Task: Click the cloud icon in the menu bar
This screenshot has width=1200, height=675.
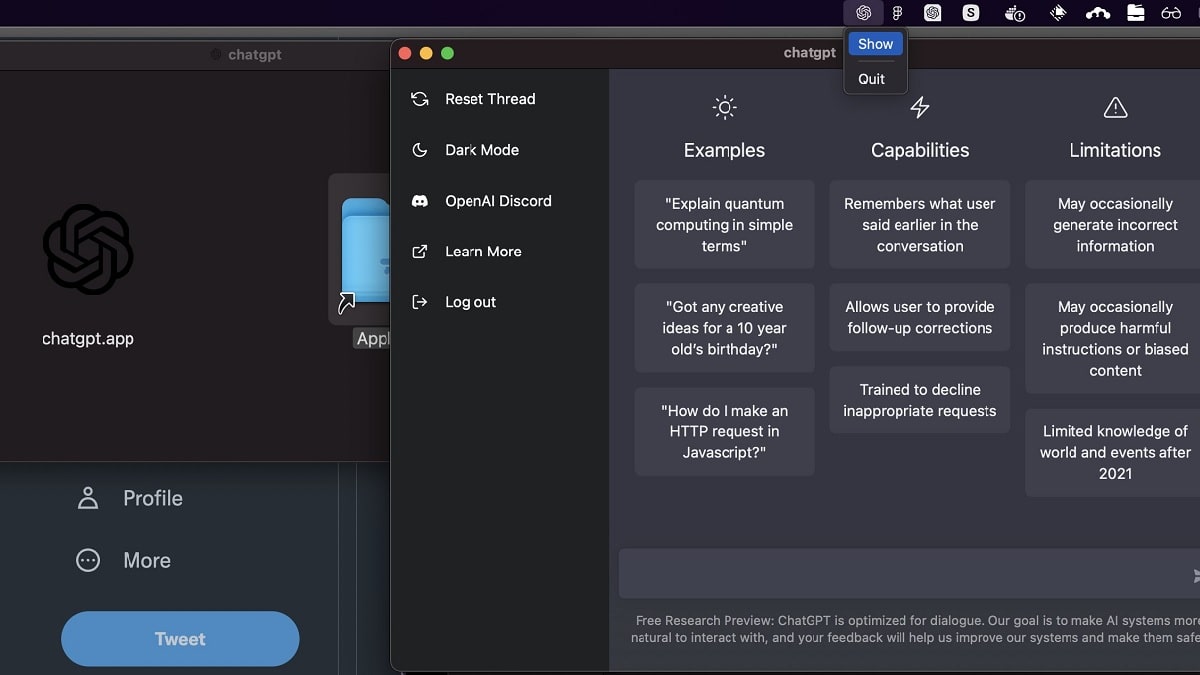Action: [x=1097, y=13]
